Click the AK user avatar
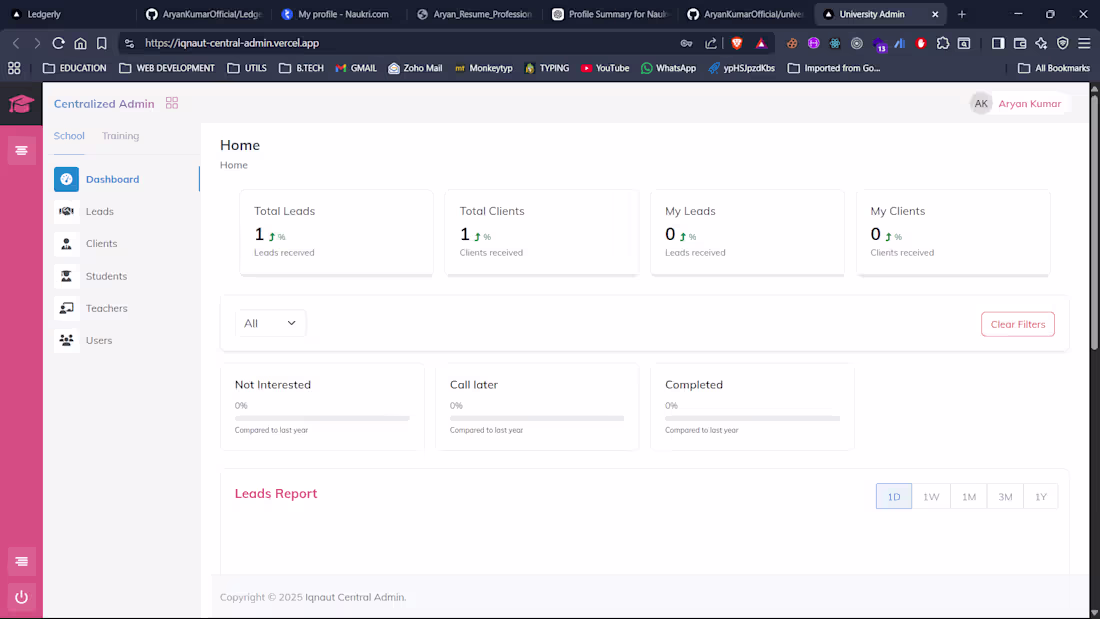The image size is (1100, 619). click(981, 103)
